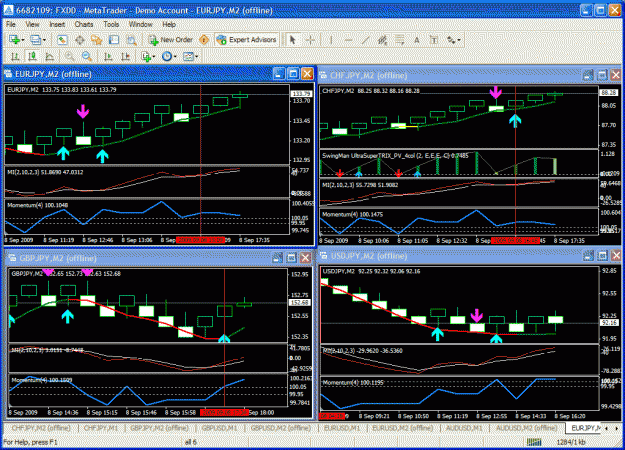Zoom out on the chart
Screen dimensions: 625x450
(x=87, y=57)
